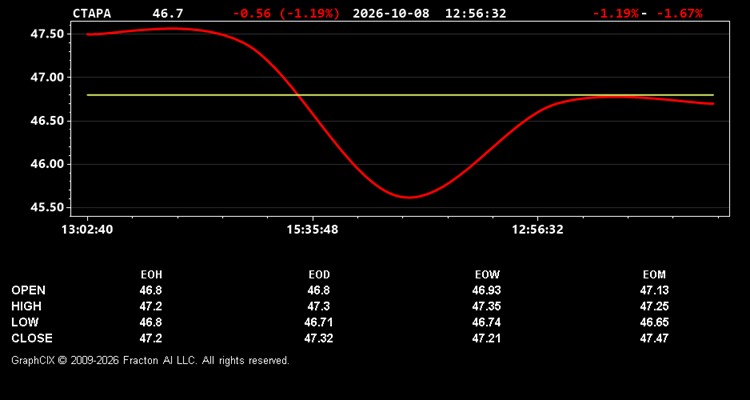The width and height of the screenshot is (750, 400).
Task: Select the EOM column header
Action: (x=654, y=275)
